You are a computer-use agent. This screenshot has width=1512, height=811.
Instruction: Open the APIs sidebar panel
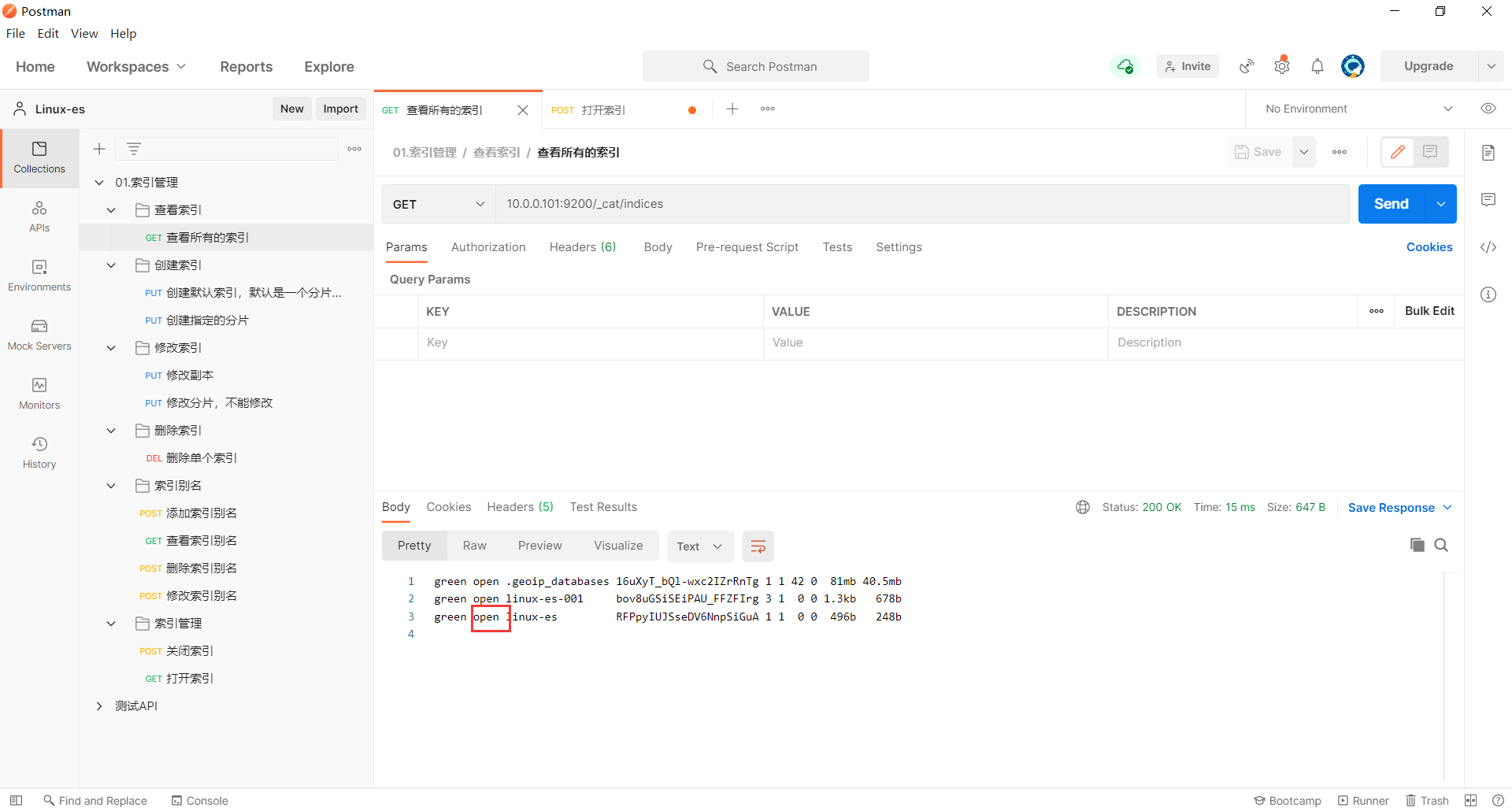[x=39, y=217]
